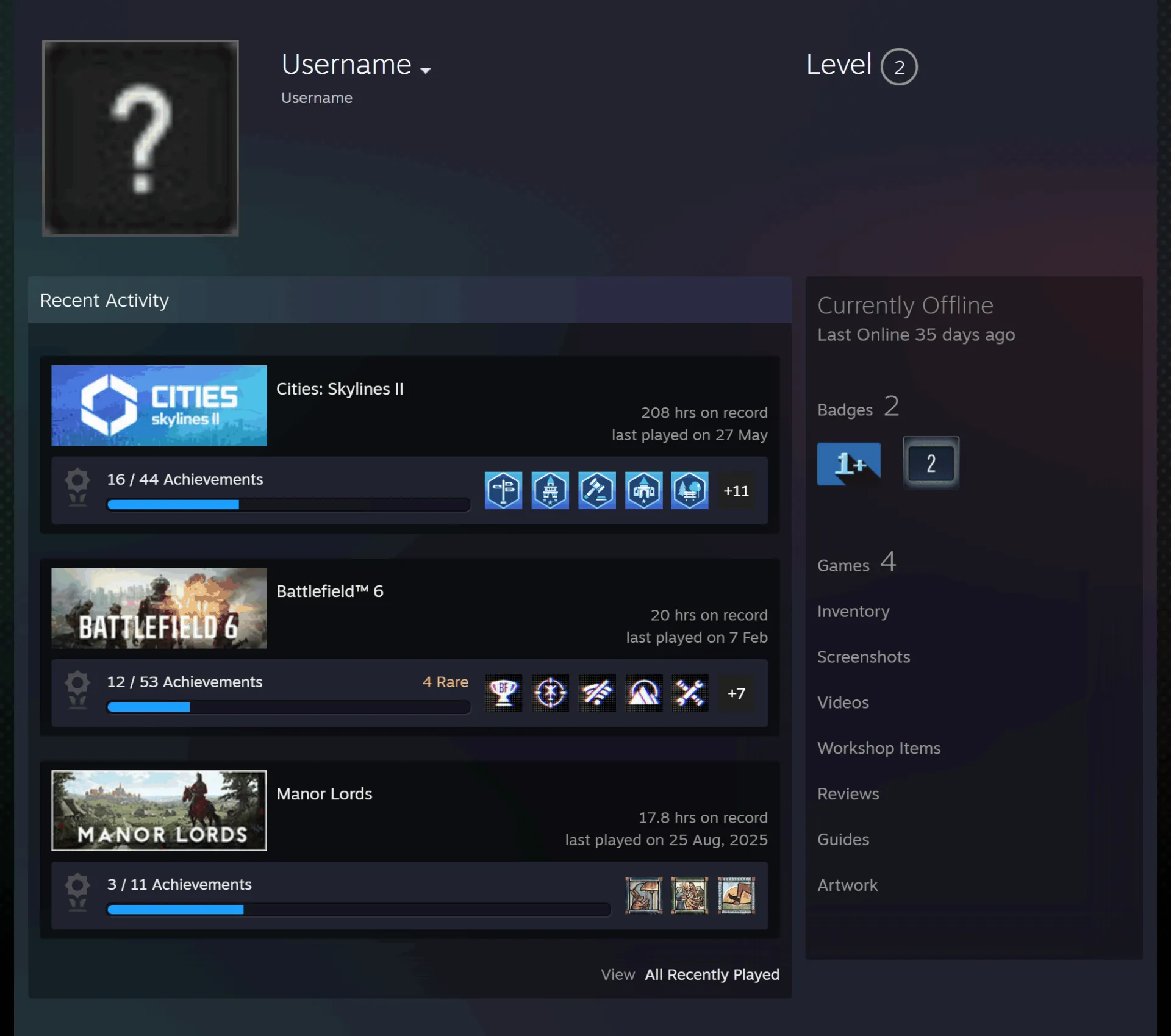Open the Inventory link
This screenshot has width=1171, height=1036.
tap(853, 611)
